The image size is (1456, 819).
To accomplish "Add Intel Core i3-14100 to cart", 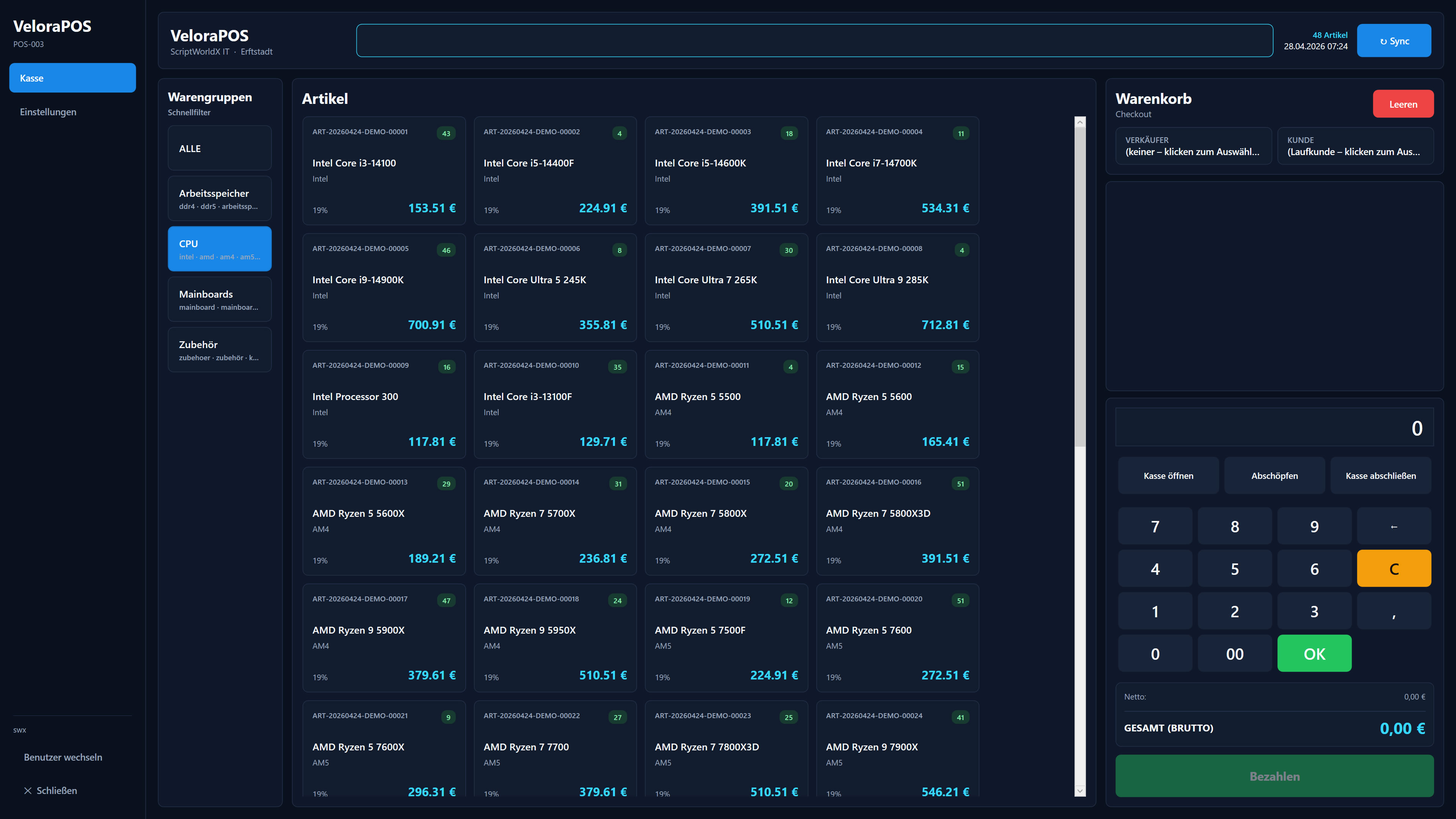I will pyautogui.click(x=384, y=171).
